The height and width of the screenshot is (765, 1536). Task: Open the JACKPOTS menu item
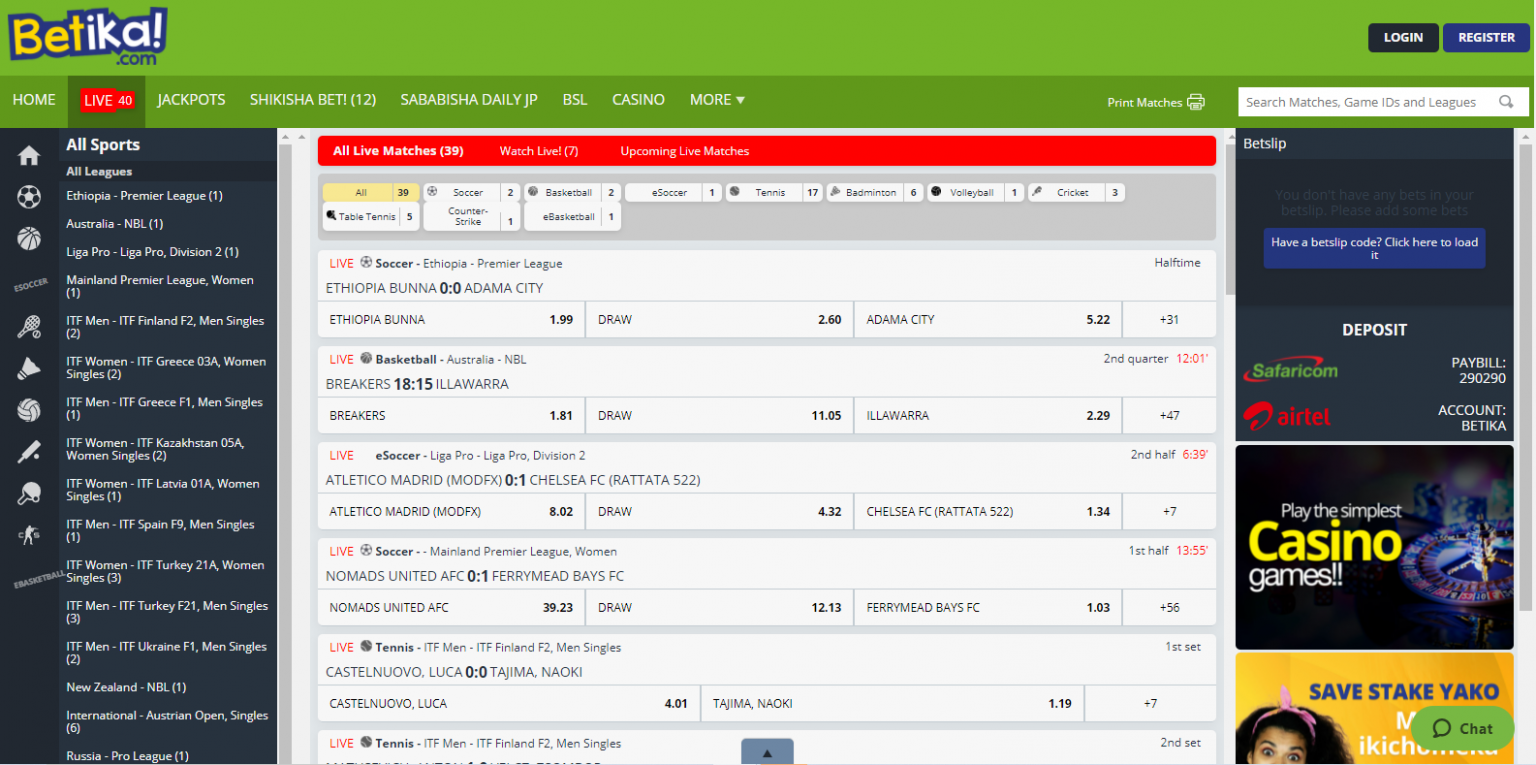coord(191,100)
